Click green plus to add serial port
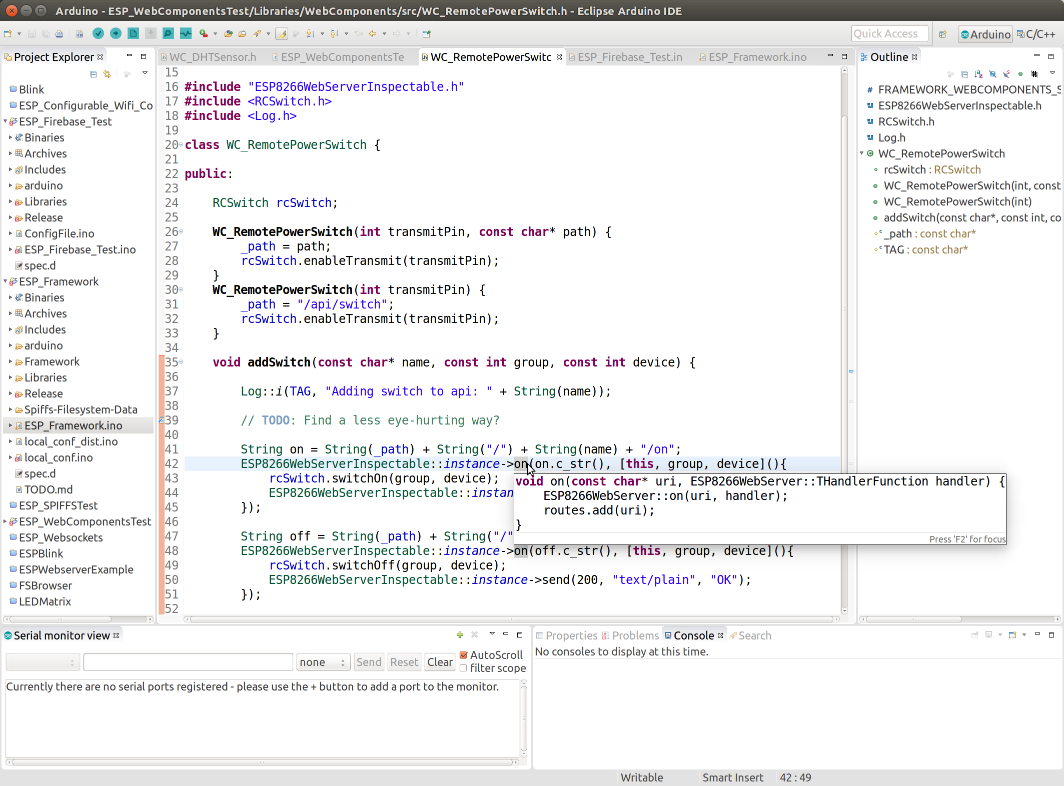Image resolution: width=1064 pixels, height=786 pixels. [460, 635]
